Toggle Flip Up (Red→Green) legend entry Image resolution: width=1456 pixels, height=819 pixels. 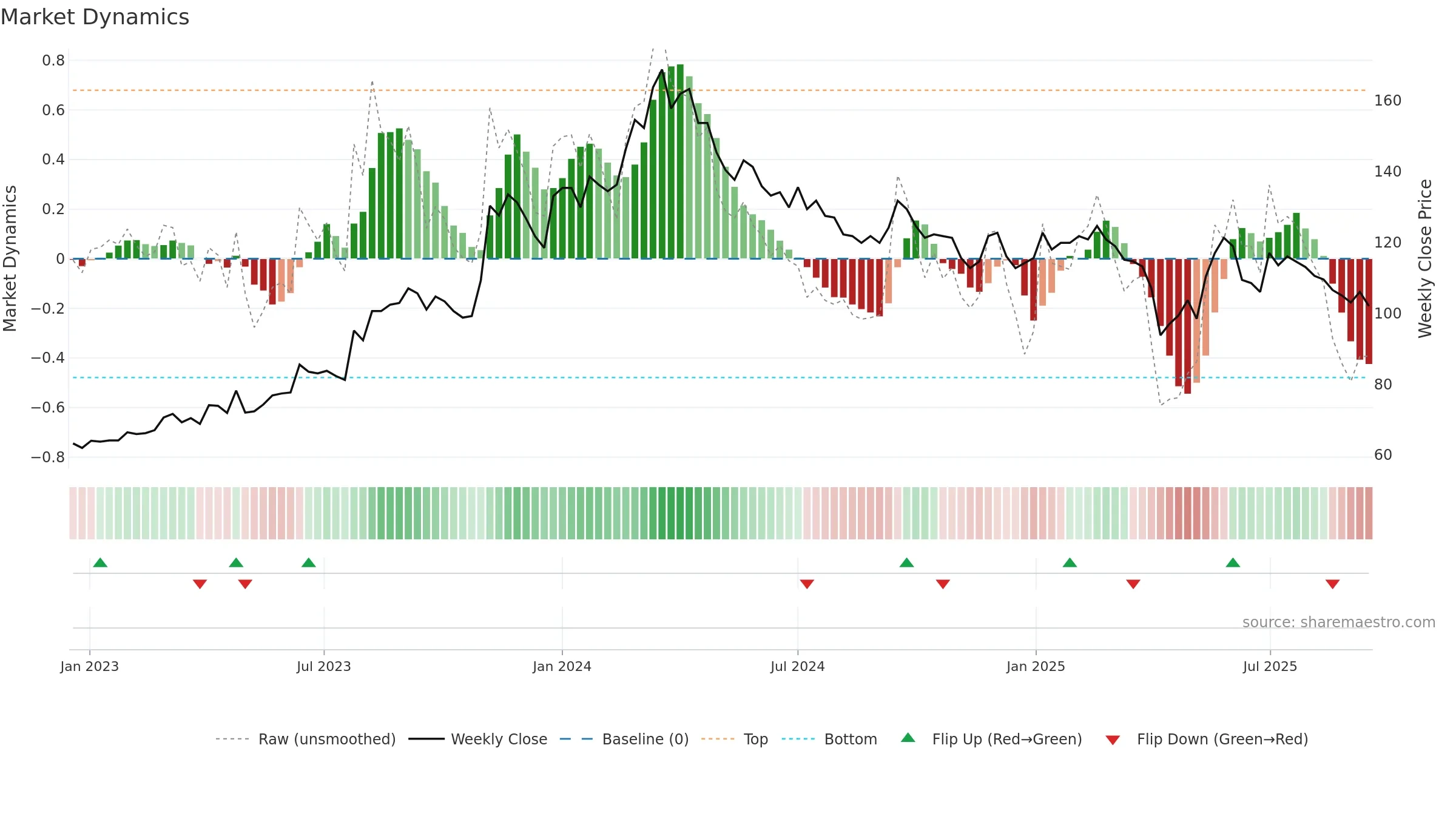(991, 739)
